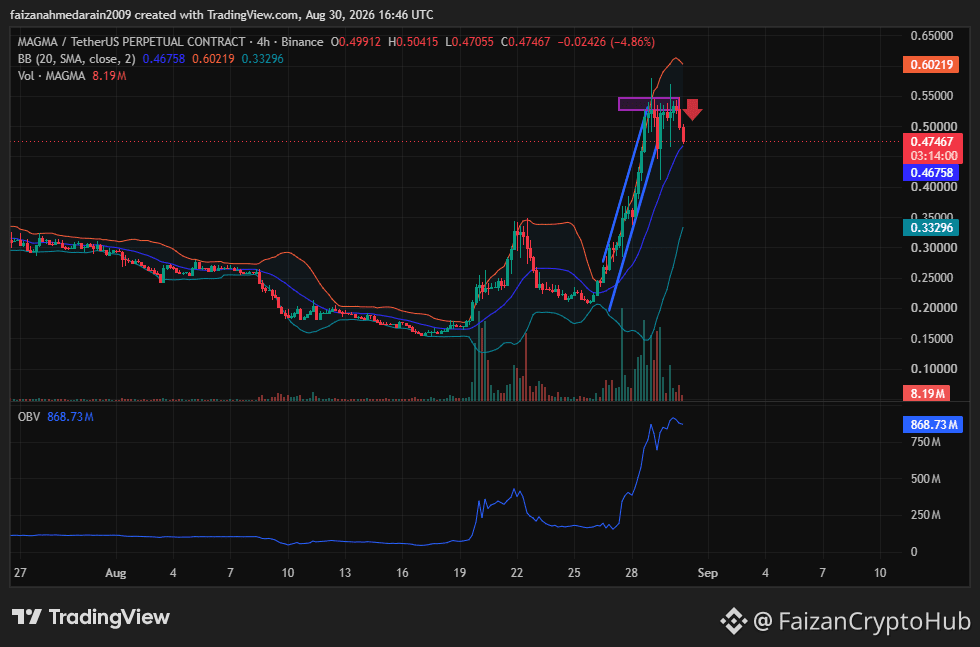
Task: Click the 03:14:00 bar countdown tag
Action: pyautogui.click(x=932, y=156)
